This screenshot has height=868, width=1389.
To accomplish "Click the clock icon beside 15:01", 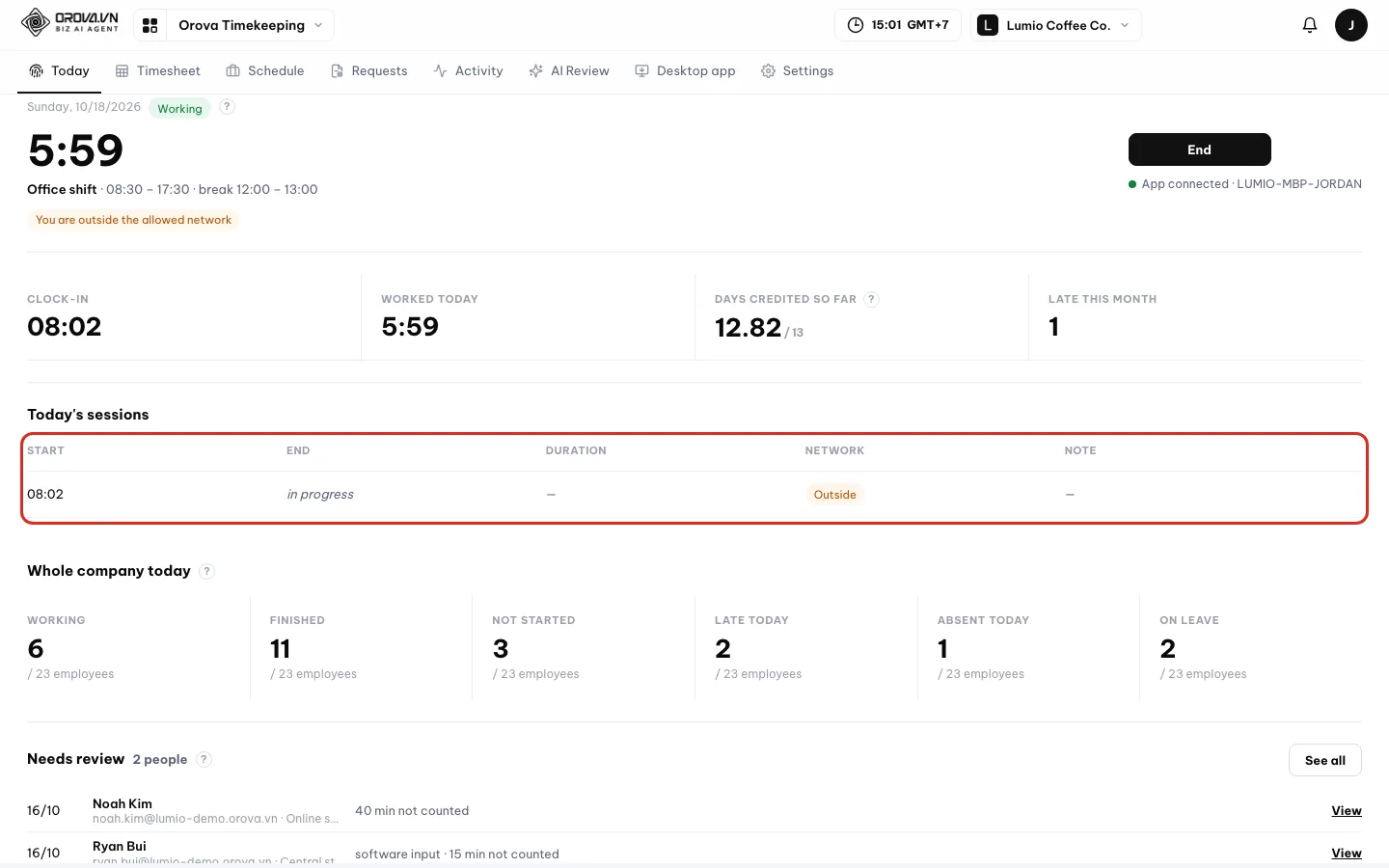I will click(x=855, y=25).
